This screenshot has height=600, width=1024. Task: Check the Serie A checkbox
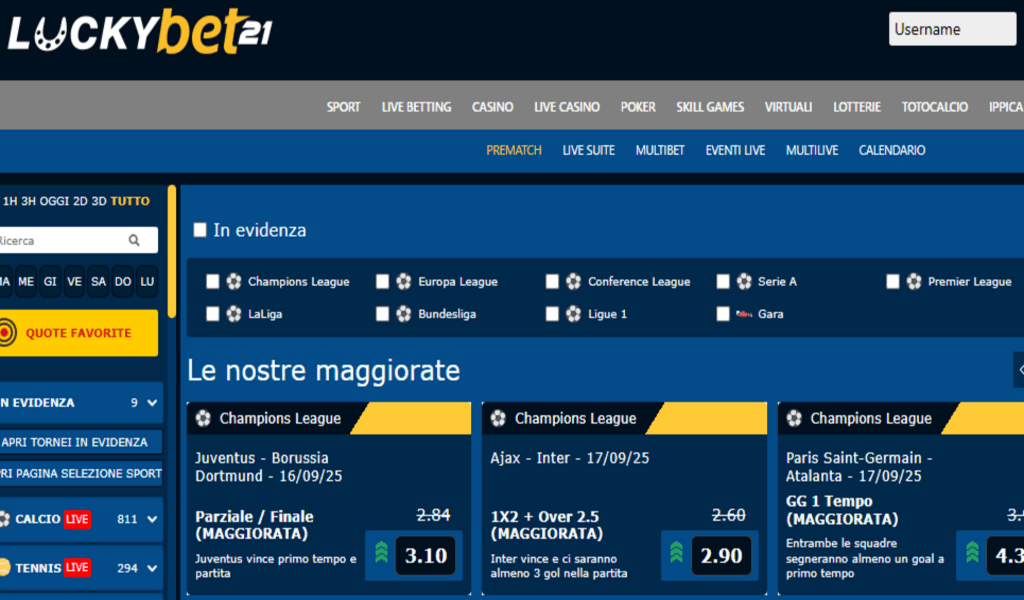pyautogui.click(x=722, y=281)
